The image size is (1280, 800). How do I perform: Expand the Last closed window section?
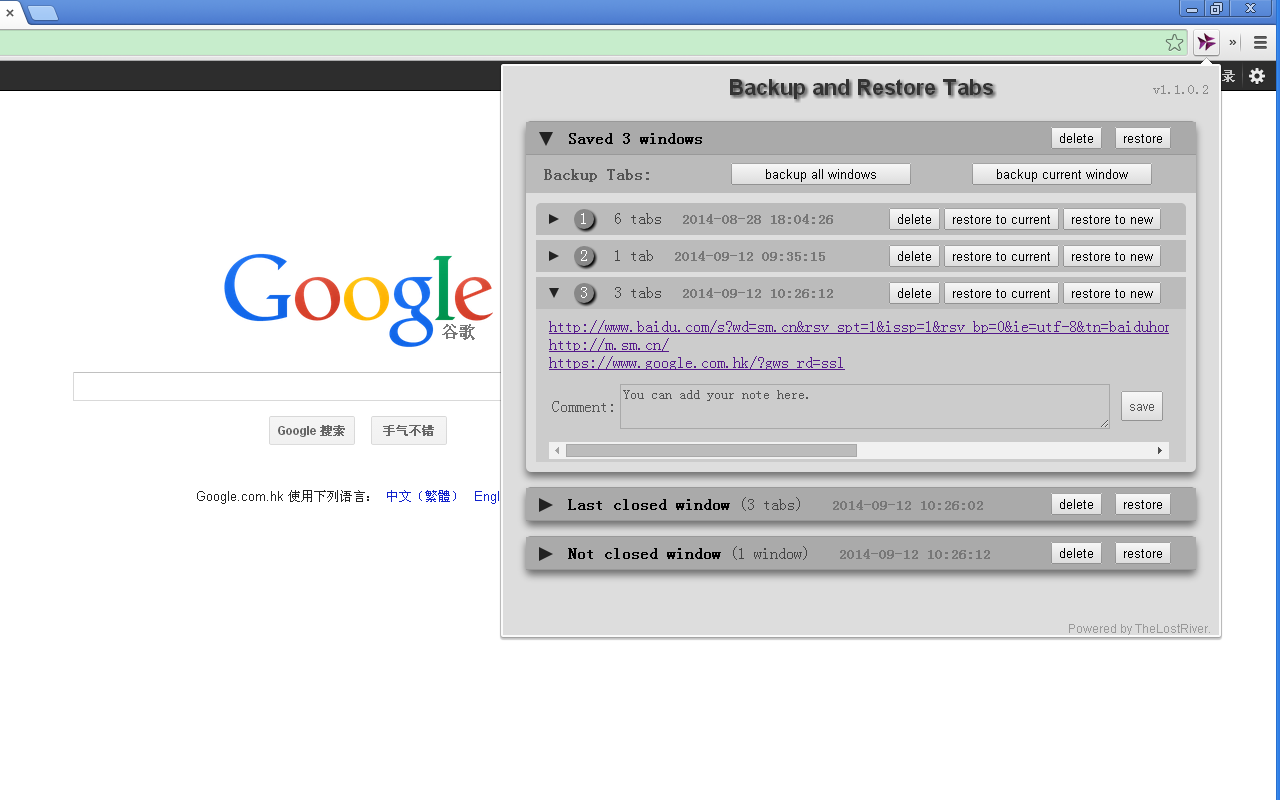point(546,505)
